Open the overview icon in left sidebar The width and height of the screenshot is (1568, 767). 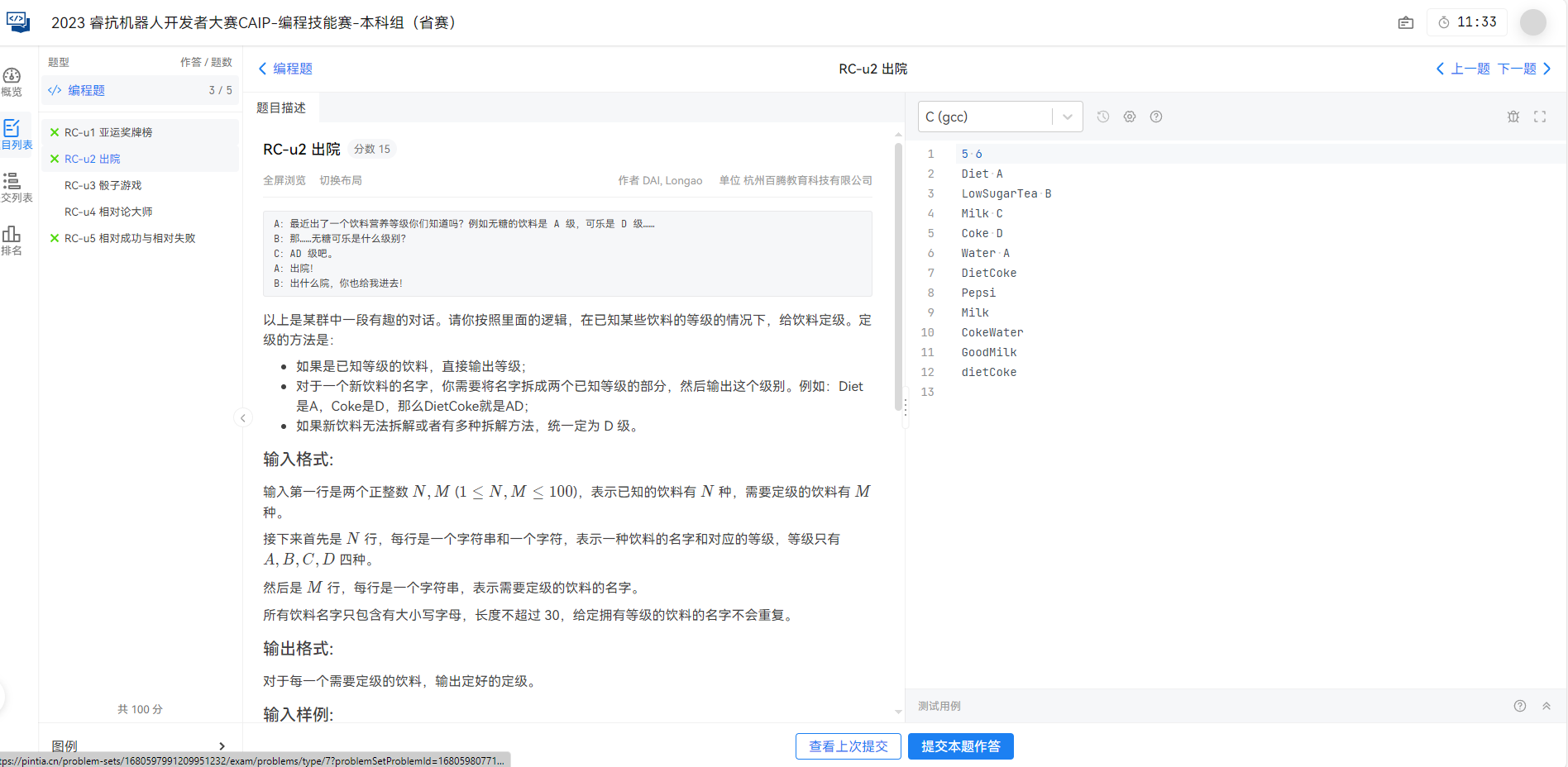pos(12,81)
